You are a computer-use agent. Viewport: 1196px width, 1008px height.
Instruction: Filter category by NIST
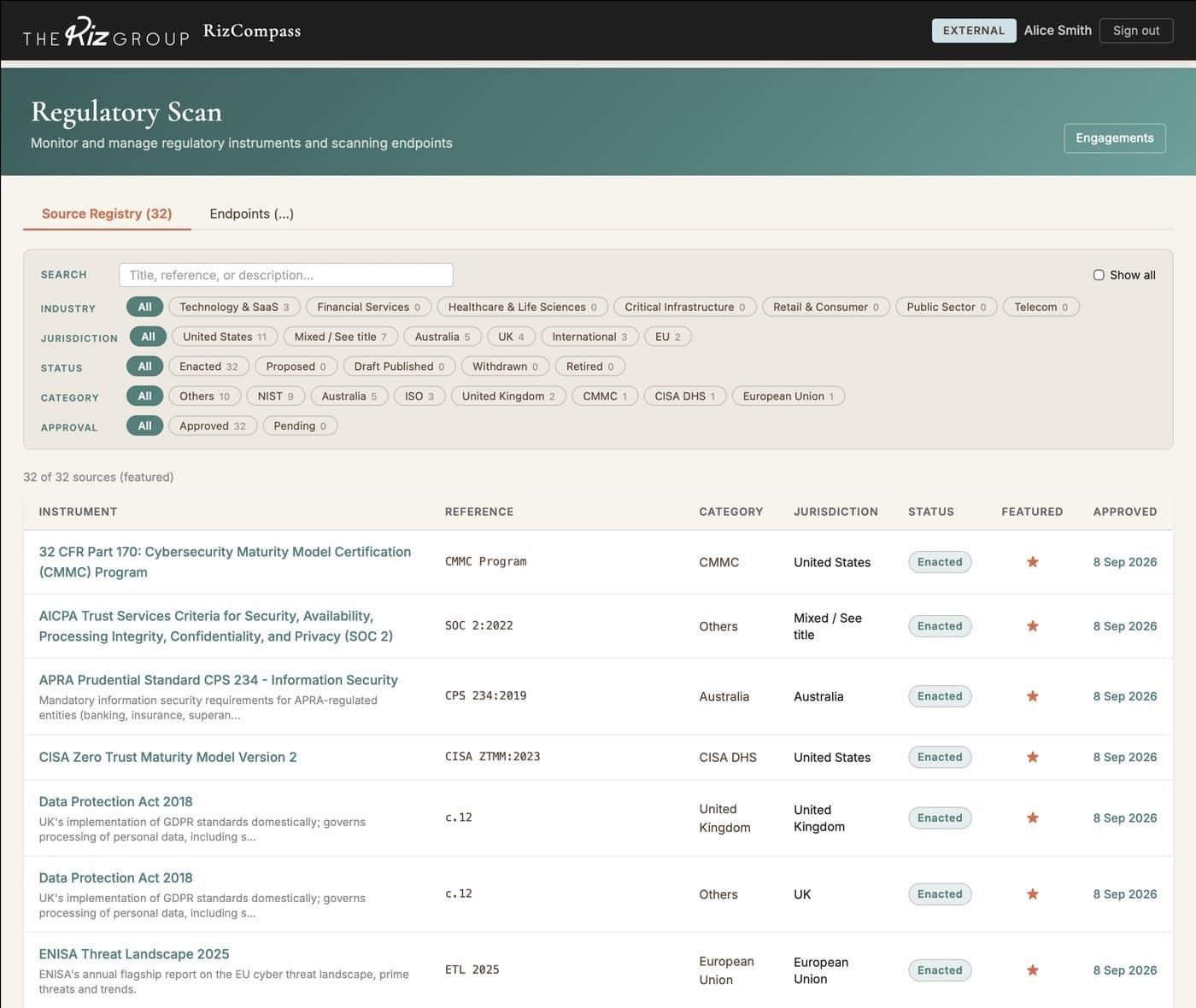coord(275,396)
